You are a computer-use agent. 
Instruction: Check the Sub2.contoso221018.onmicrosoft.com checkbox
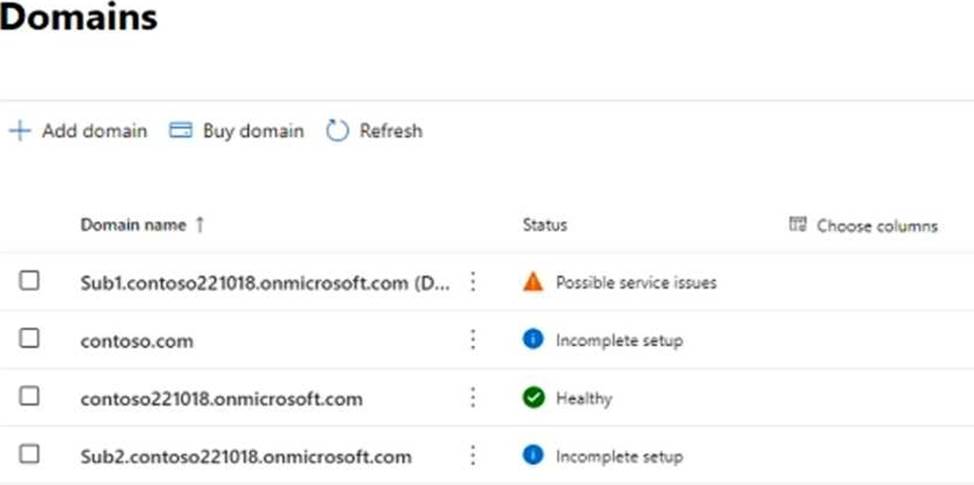tap(29, 454)
